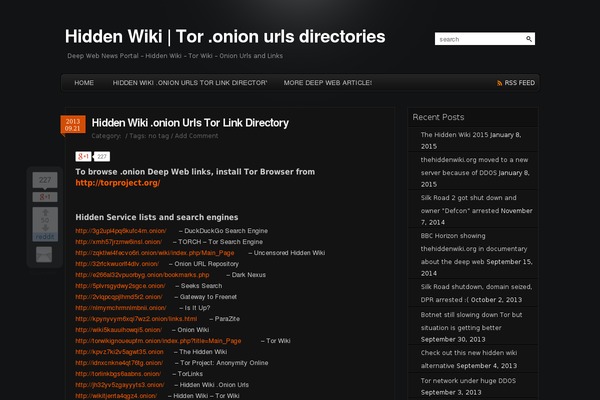This screenshot has height=400, width=600.
Task: Click the site title Hidden Wiki header
Action: point(225,37)
